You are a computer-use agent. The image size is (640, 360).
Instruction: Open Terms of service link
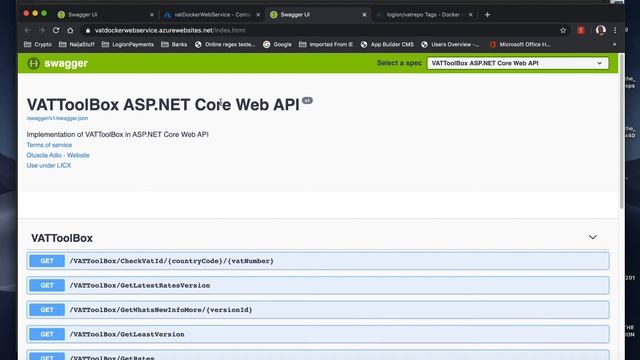(49, 145)
